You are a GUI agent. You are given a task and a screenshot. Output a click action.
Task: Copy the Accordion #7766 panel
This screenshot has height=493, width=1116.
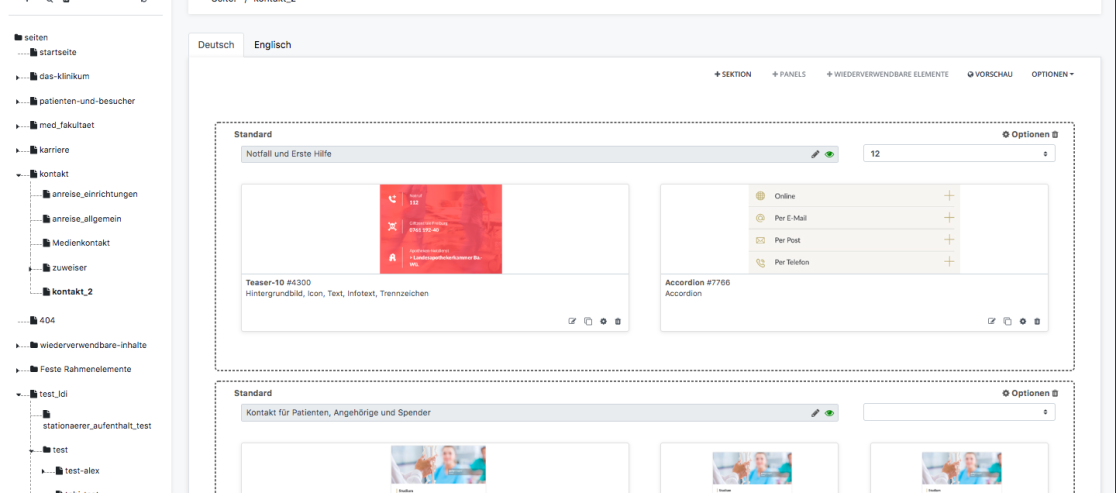[x=1007, y=322]
